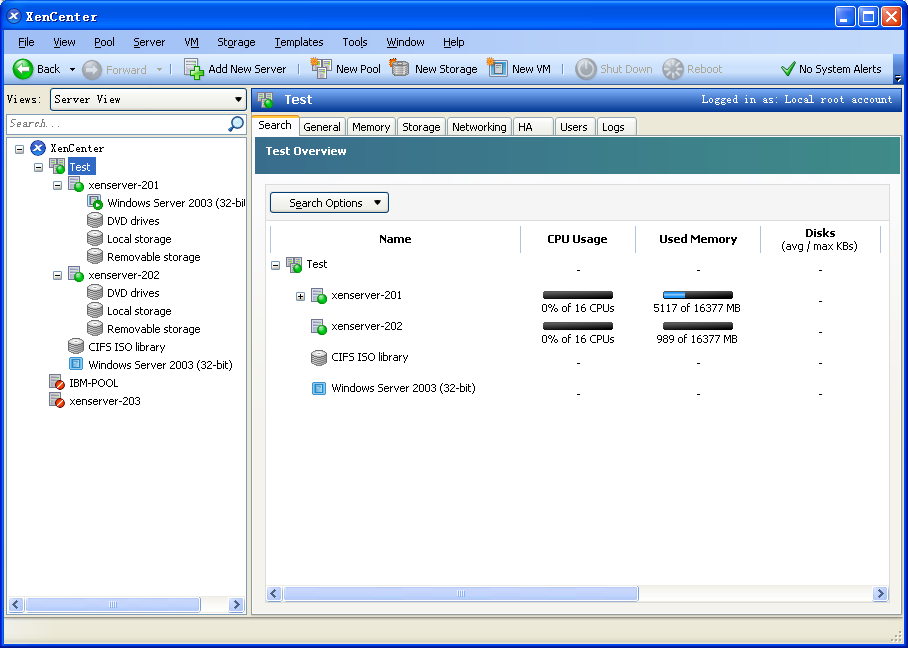The height and width of the screenshot is (648, 908).
Task: Click the New Pool toolbar icon
Action: (x=320, y=68)
